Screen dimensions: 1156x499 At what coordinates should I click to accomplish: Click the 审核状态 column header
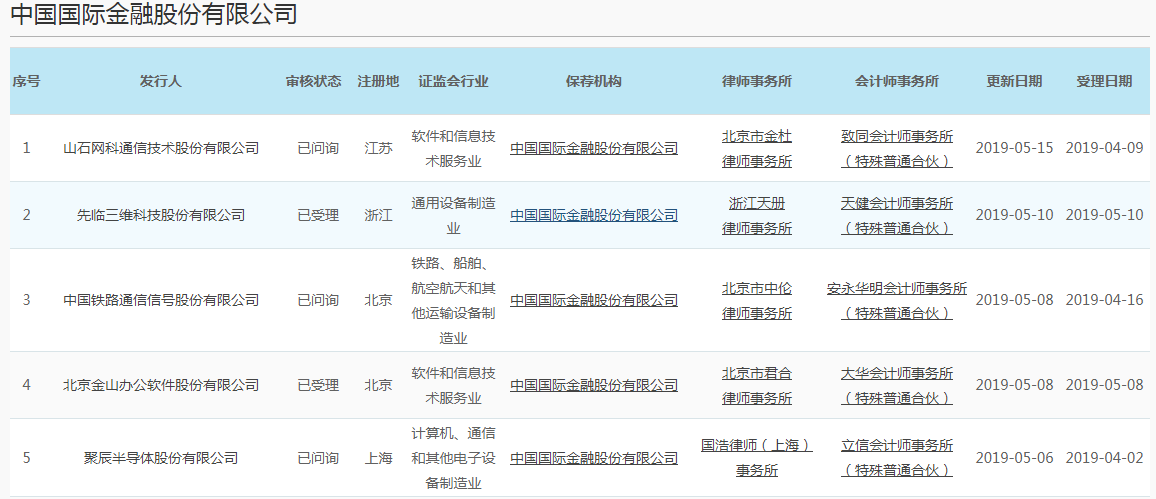313,81
